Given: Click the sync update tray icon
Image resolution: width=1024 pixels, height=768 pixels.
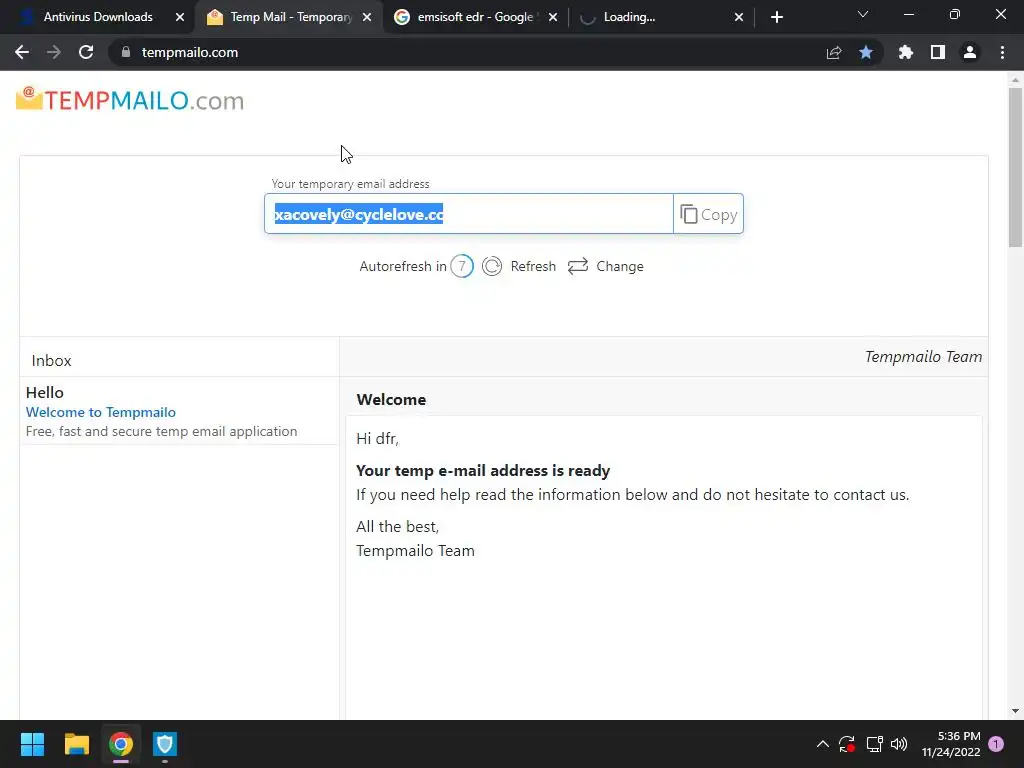Looking at the screenshot, I should coord(847,744).
